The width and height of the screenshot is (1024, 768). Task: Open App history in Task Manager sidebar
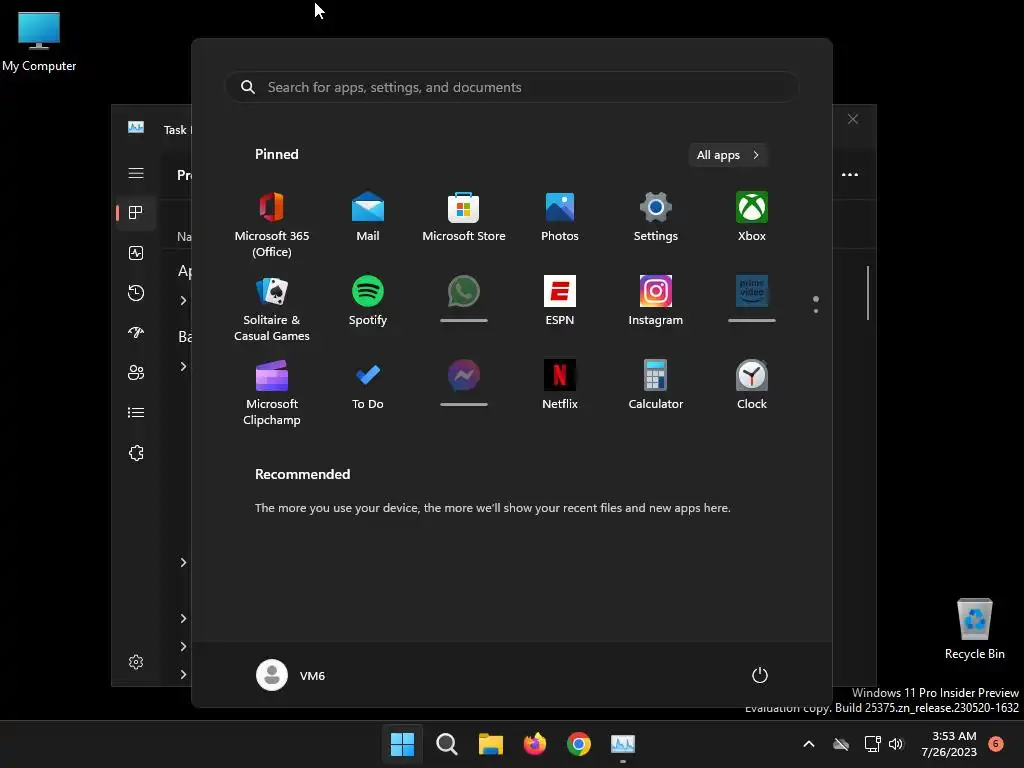136,293
